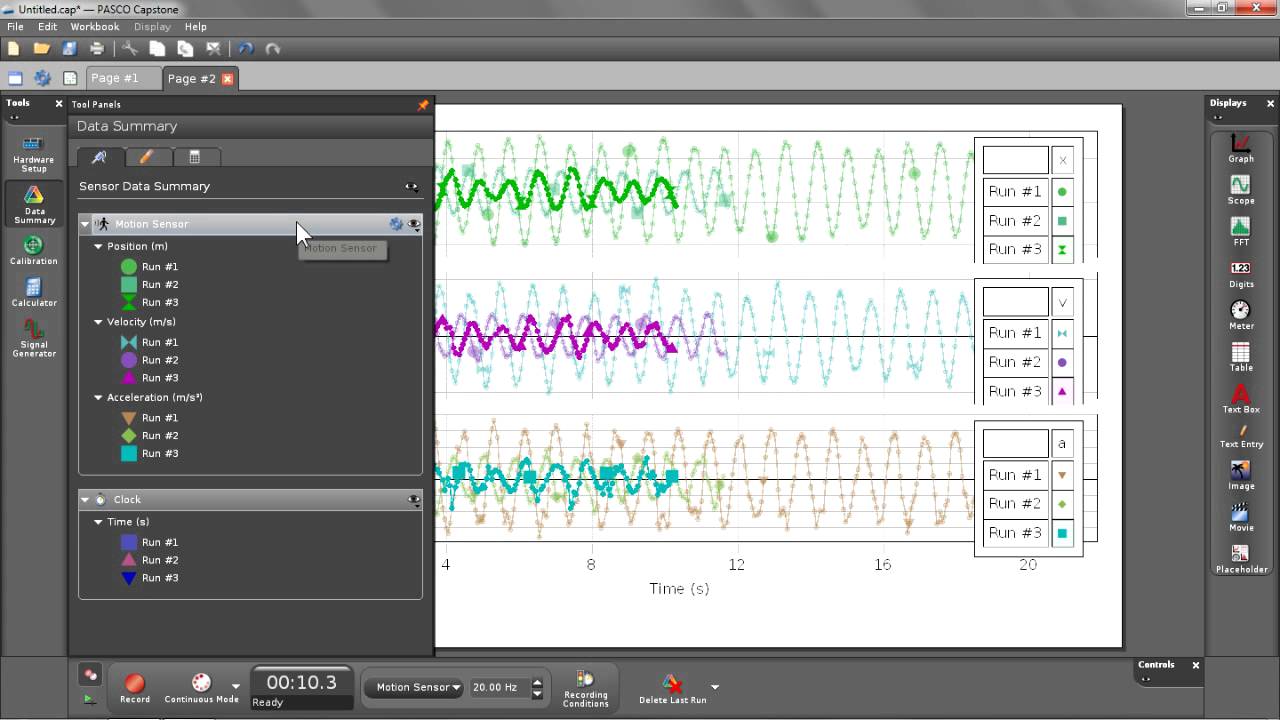The image size is (1280, 720).
Task: Select the Digits display
Action: [1241, 274]
